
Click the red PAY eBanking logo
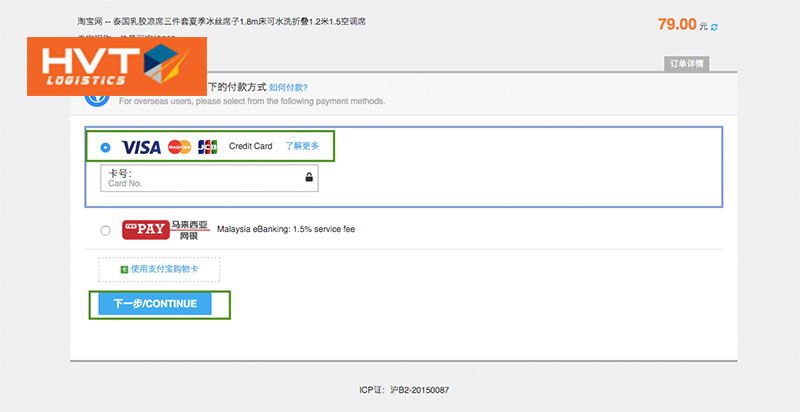pyautogui.click(x=146, y=229)
